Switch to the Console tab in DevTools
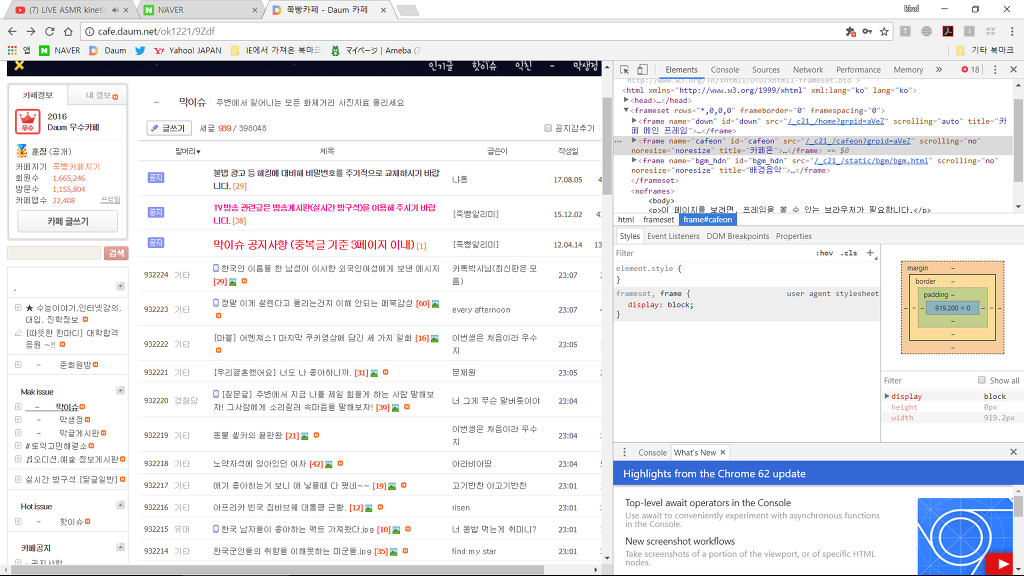This screenshot has height=576, width=1024. pyautogui.click(x=725, y=70)
